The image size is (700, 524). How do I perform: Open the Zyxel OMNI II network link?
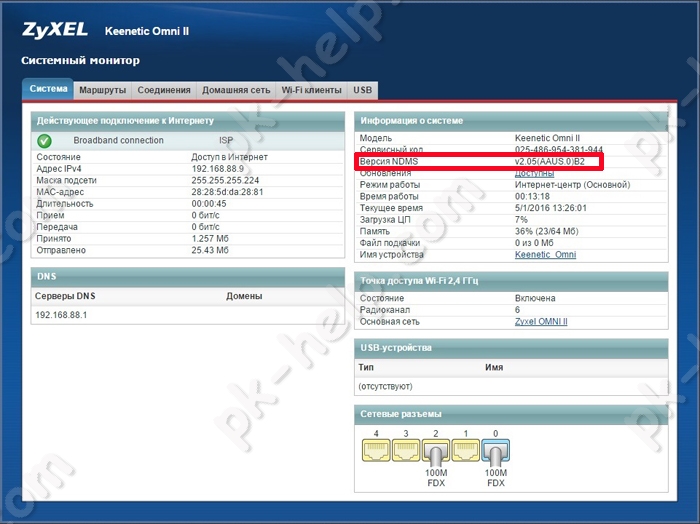click(541, 321)
